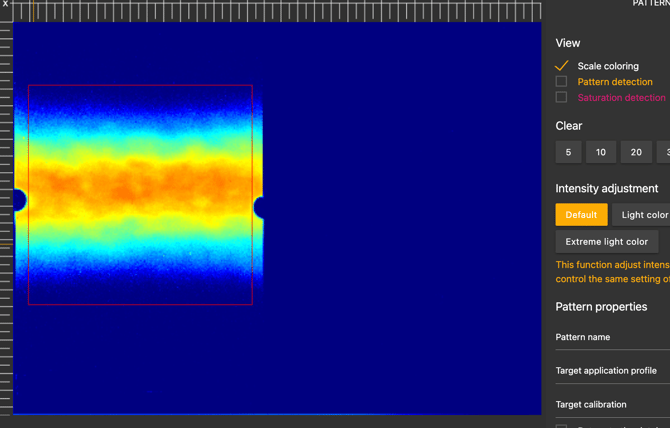This screenshot has height=428, width=670.
Task: Switch intensity to Light color
Action: pos(643,215)
